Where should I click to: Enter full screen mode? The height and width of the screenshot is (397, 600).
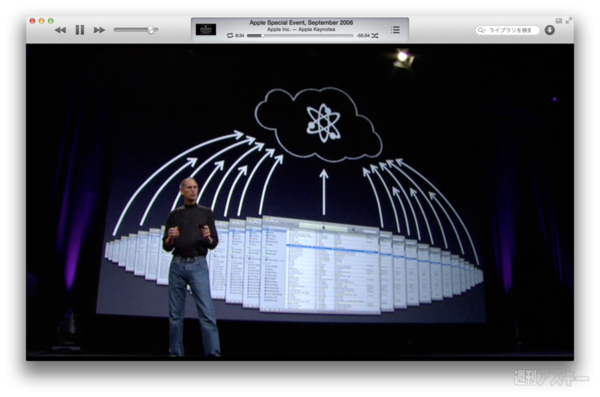point(569,20)
